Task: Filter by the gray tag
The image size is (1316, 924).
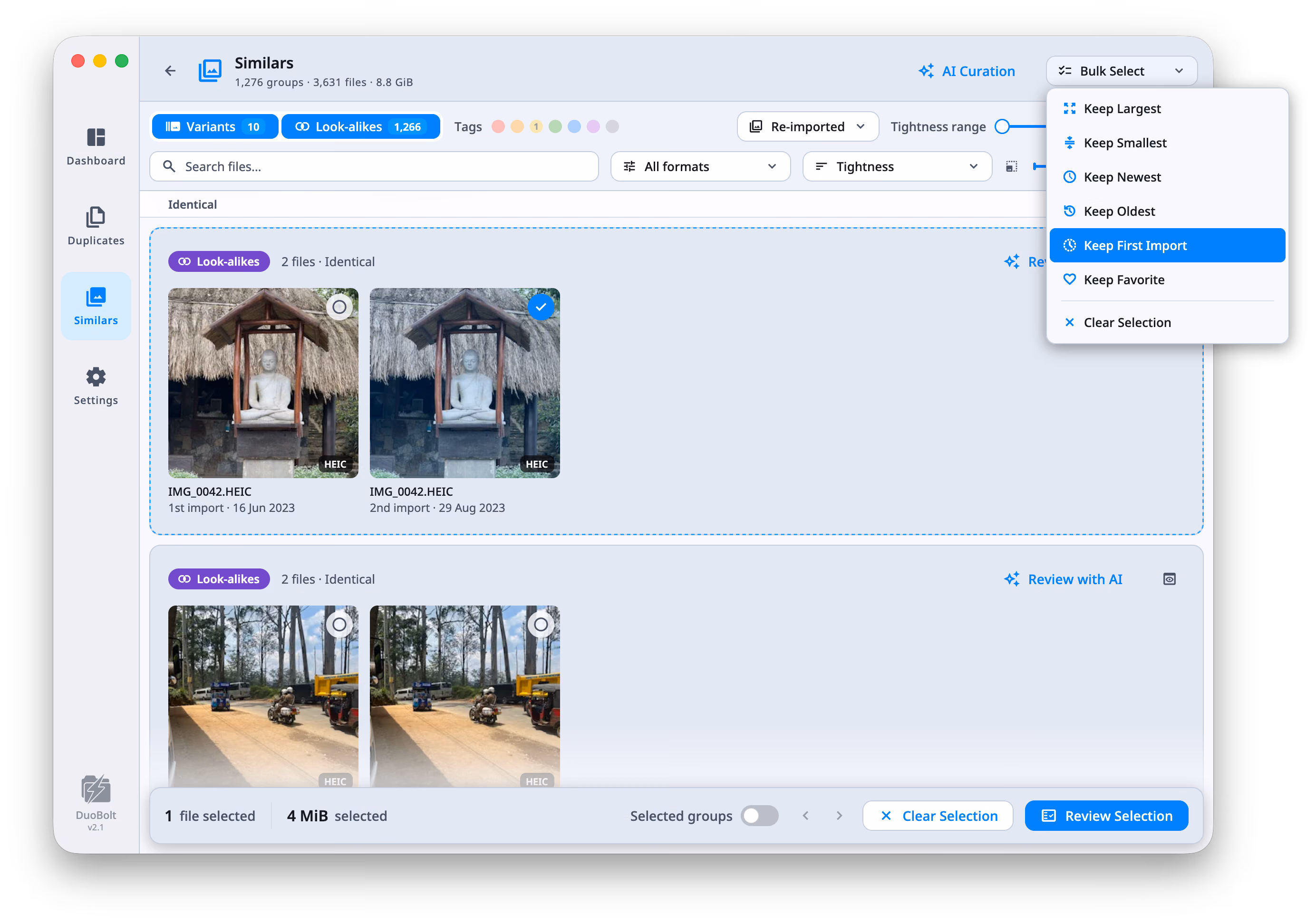Action: 612,126
